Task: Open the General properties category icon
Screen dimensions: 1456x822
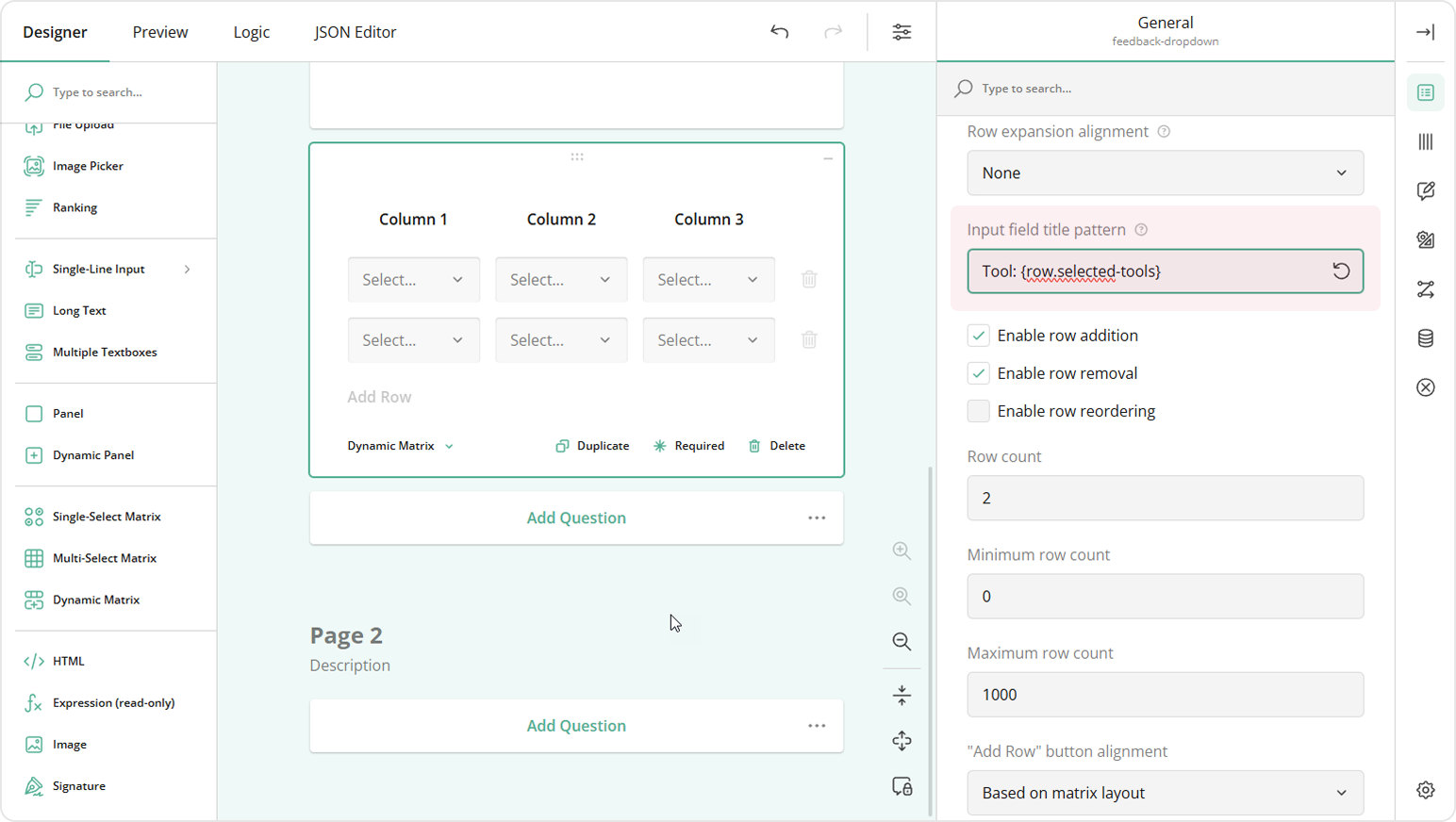Action: click(x=1426, y=92)
